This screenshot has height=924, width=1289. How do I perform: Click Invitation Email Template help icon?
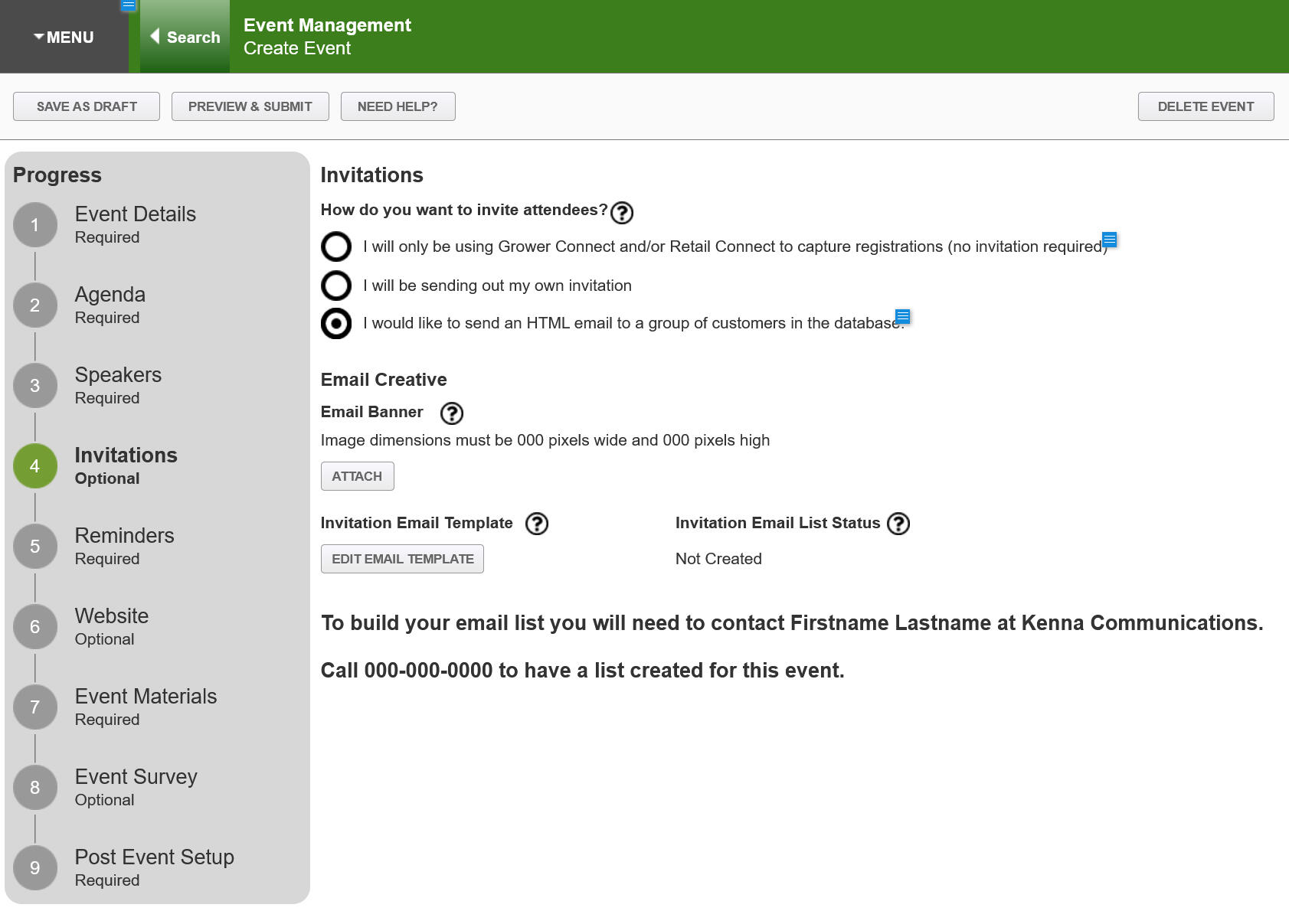pyautogui.click(x=537, y=524)
